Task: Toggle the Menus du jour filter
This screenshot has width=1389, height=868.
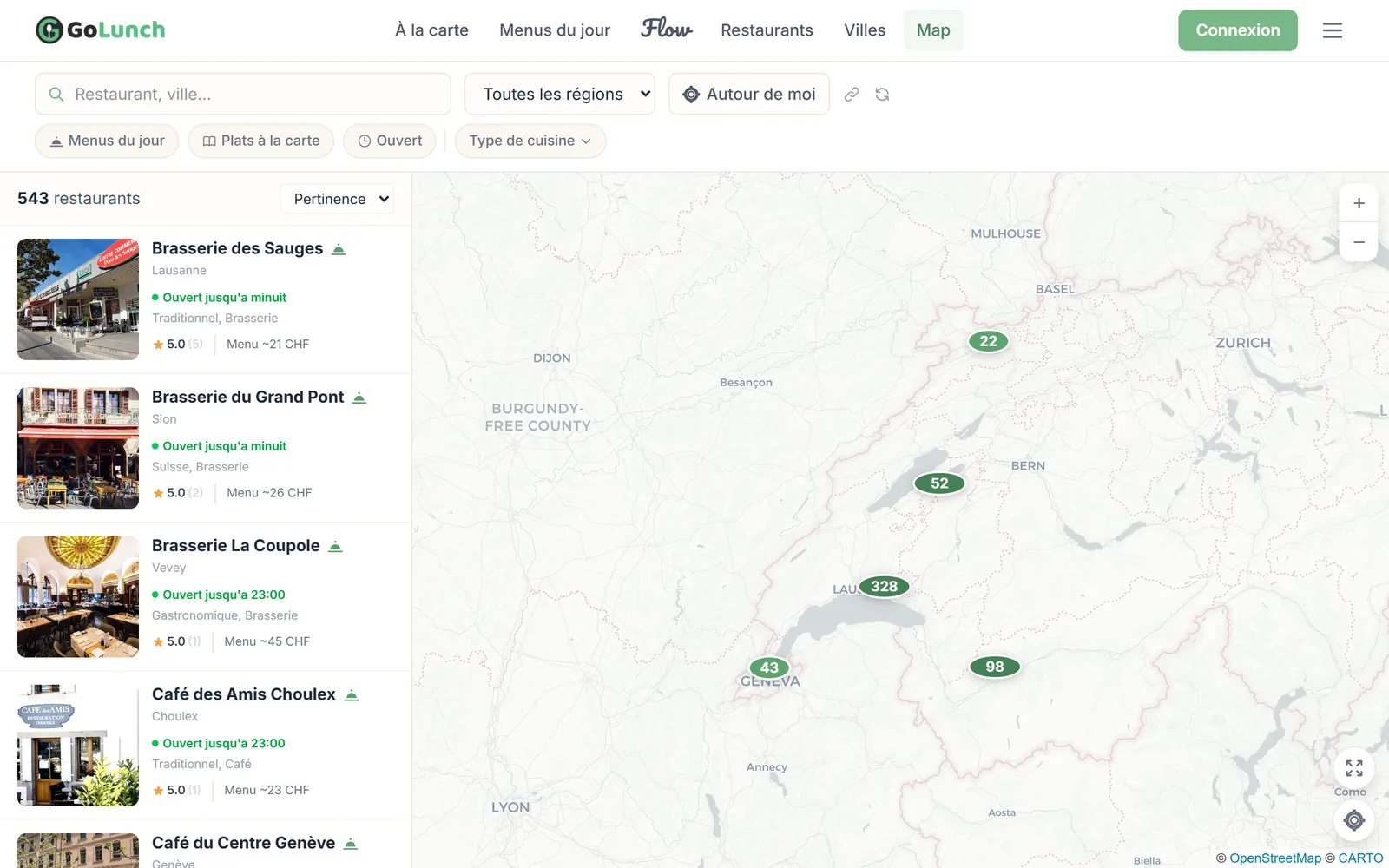Action: (107, 141)
